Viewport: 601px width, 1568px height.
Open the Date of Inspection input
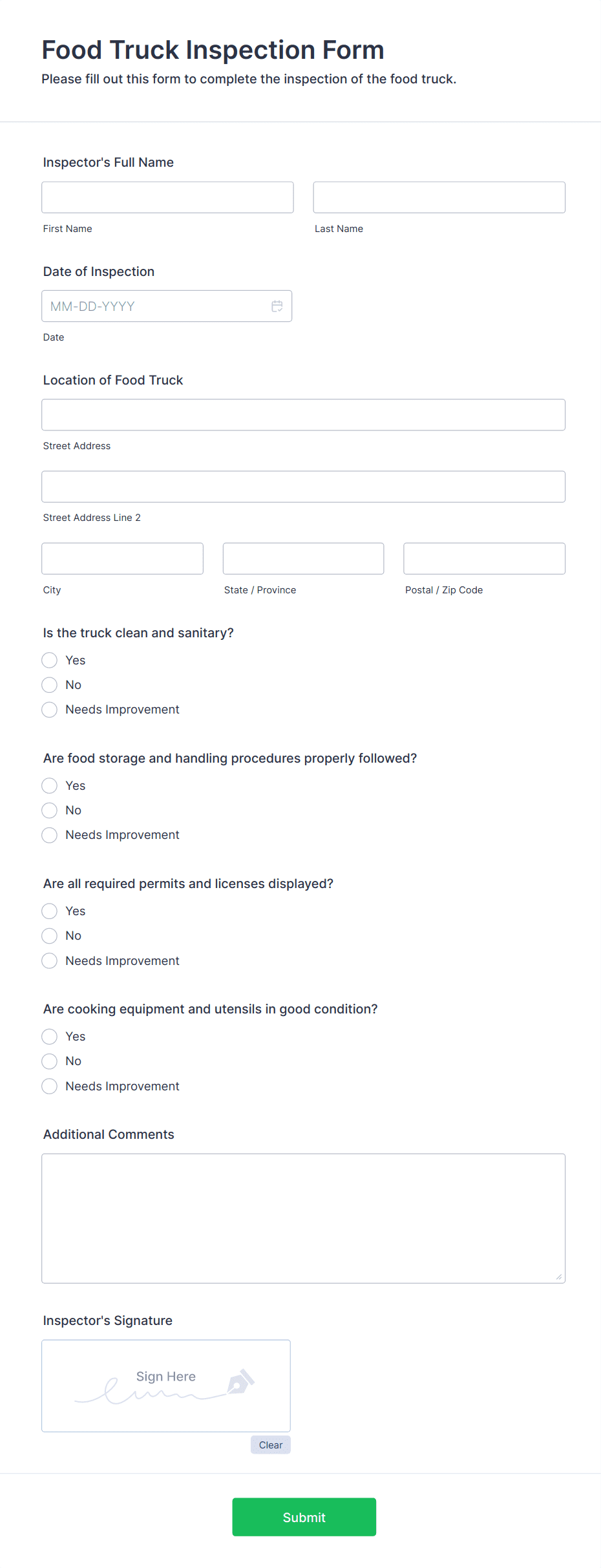[155, 306]
